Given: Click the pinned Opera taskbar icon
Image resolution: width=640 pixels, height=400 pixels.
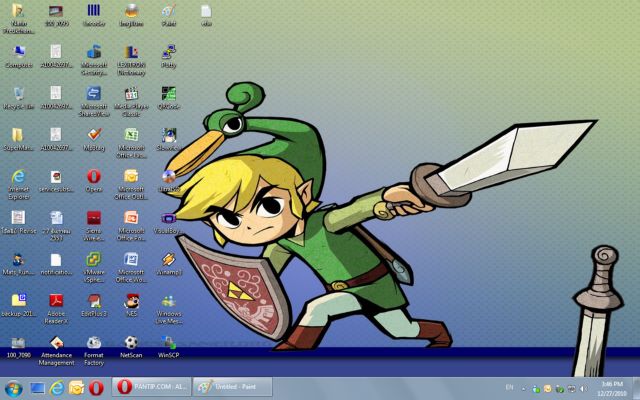Looking at the screenshot, I should pyautogui.click(x=96, y=388).
